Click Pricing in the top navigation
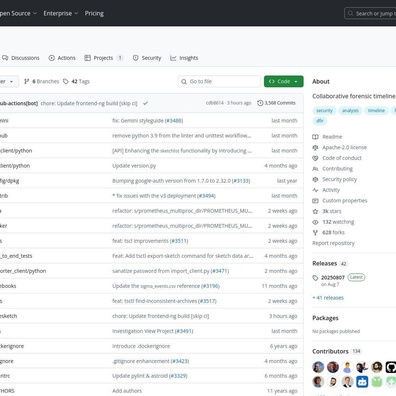The height and width of the screenshot is (396, 396). (94, 13)
